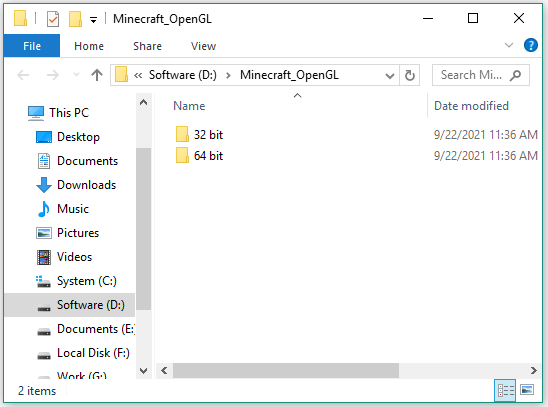Go up one folder level
The image size is (548, 407).
point(97,75)
